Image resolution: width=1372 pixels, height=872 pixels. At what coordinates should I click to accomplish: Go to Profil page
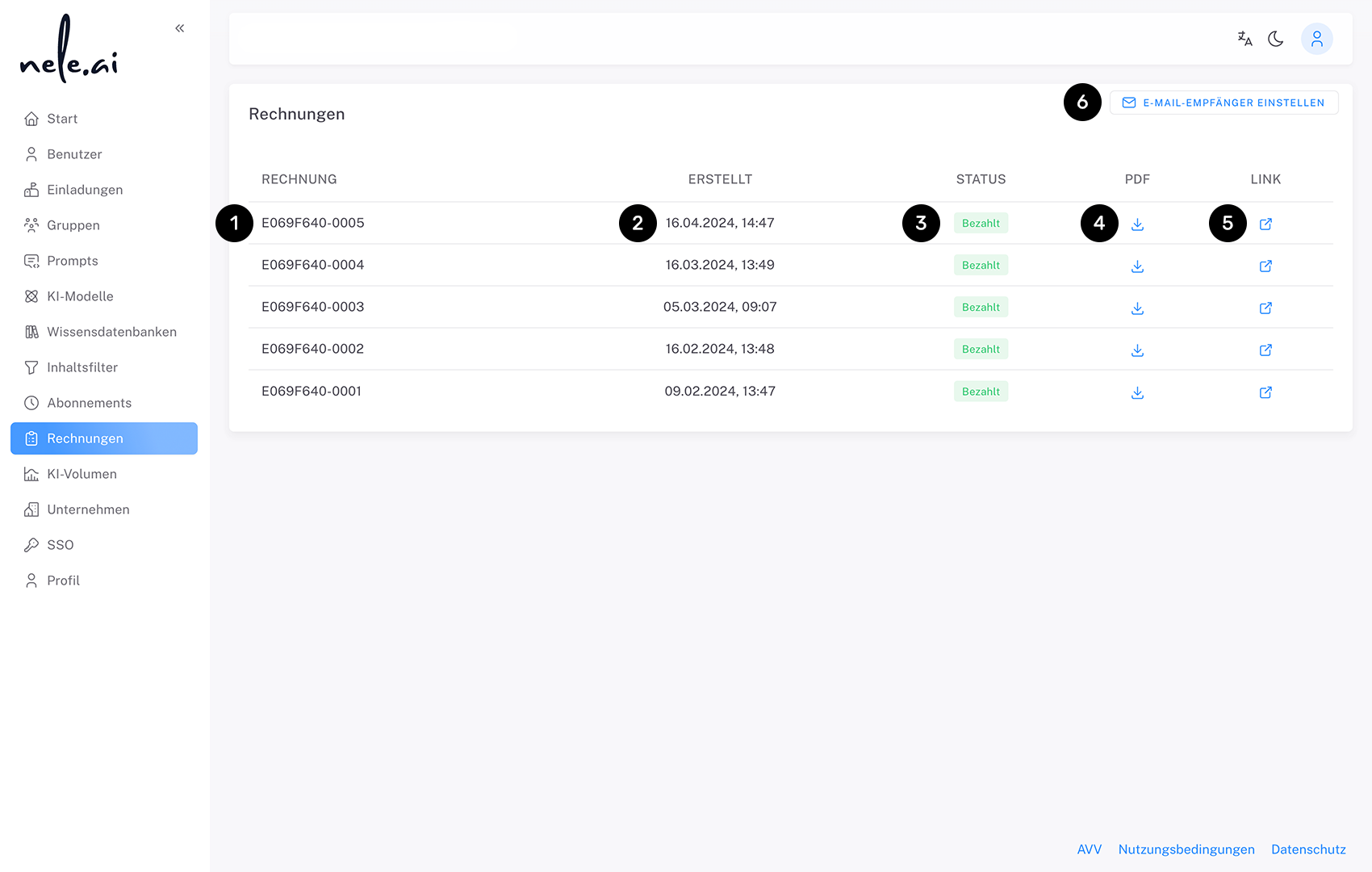(x=104, y=581)
